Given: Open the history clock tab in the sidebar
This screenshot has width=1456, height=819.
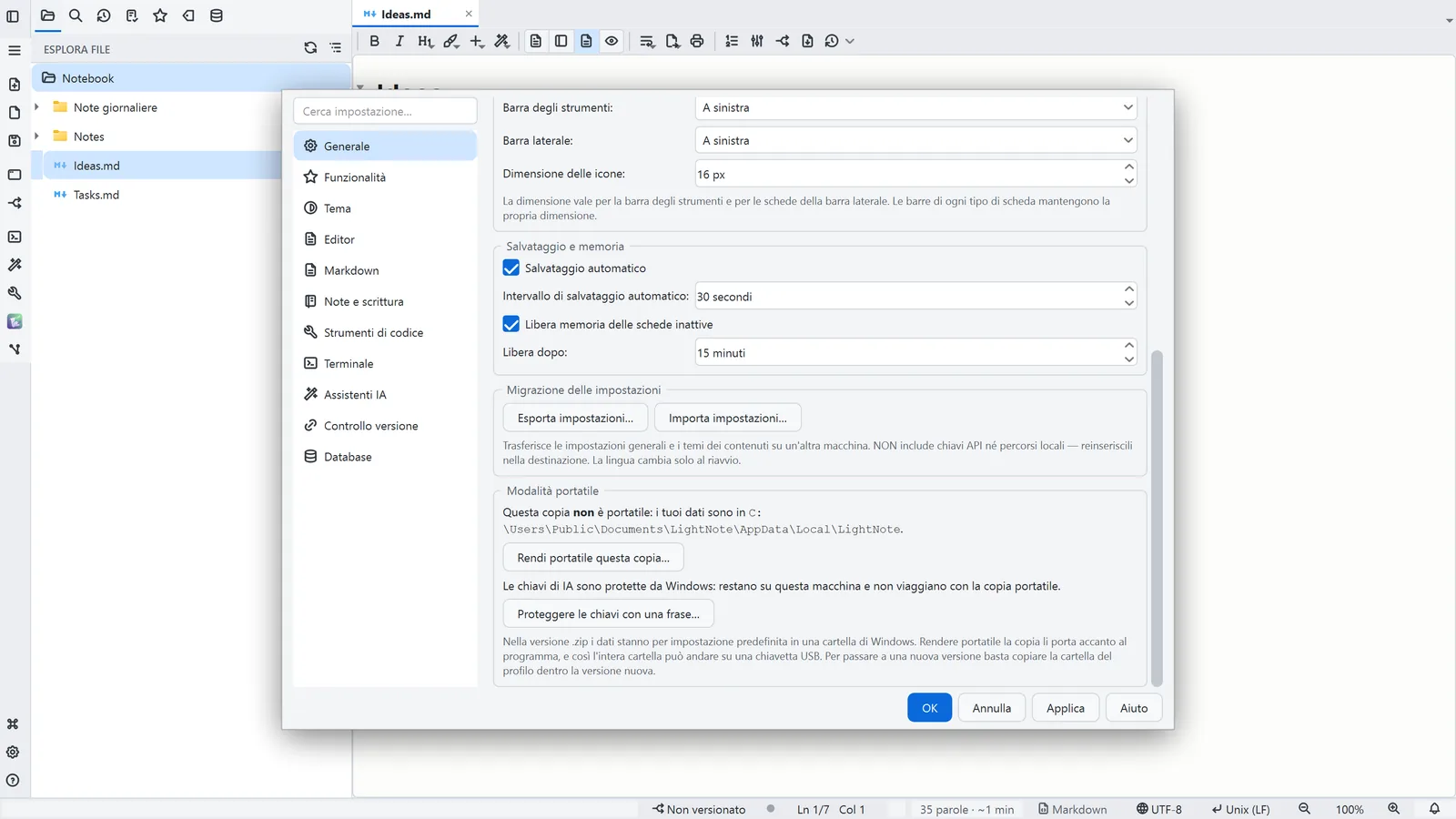Looking at the screenshot, I should coord(104,15).
